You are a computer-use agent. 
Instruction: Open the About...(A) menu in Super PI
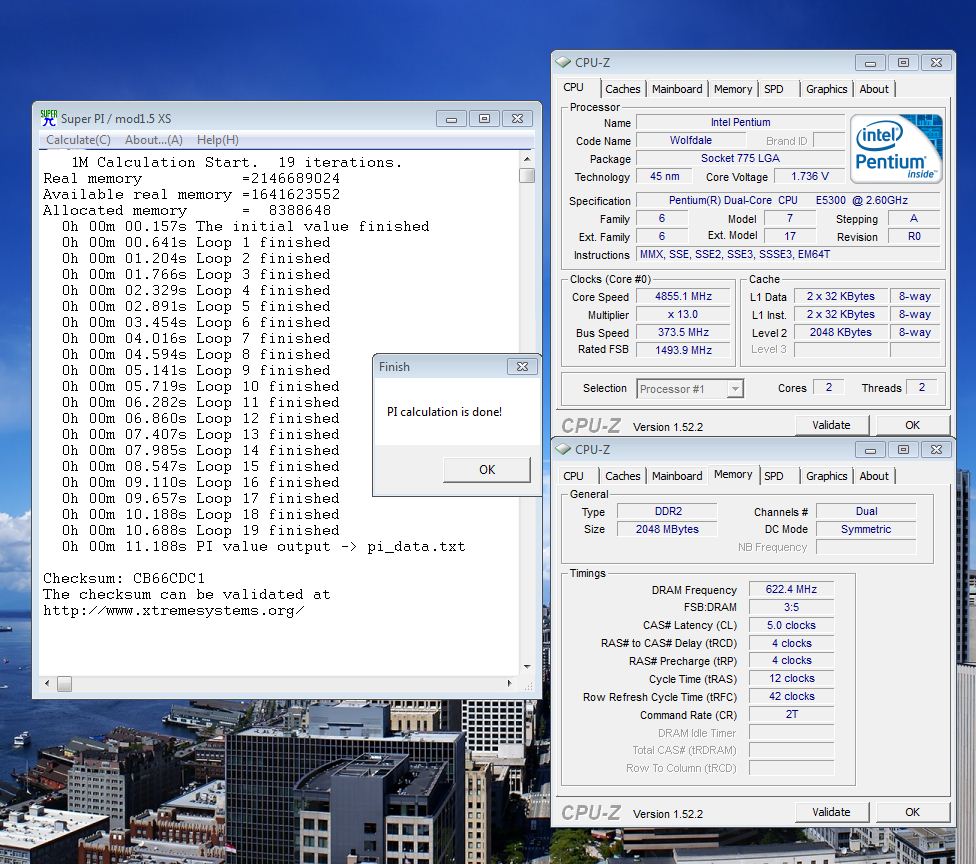pos(154,140)
